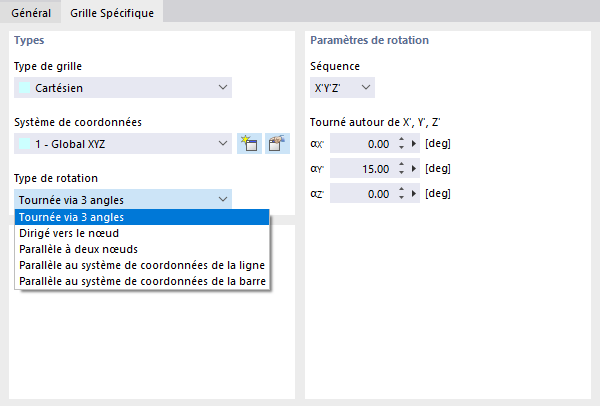Screen dimensions: 600x406
Task: Click the αZ' spinner arrows
Action: coord(401,193)
